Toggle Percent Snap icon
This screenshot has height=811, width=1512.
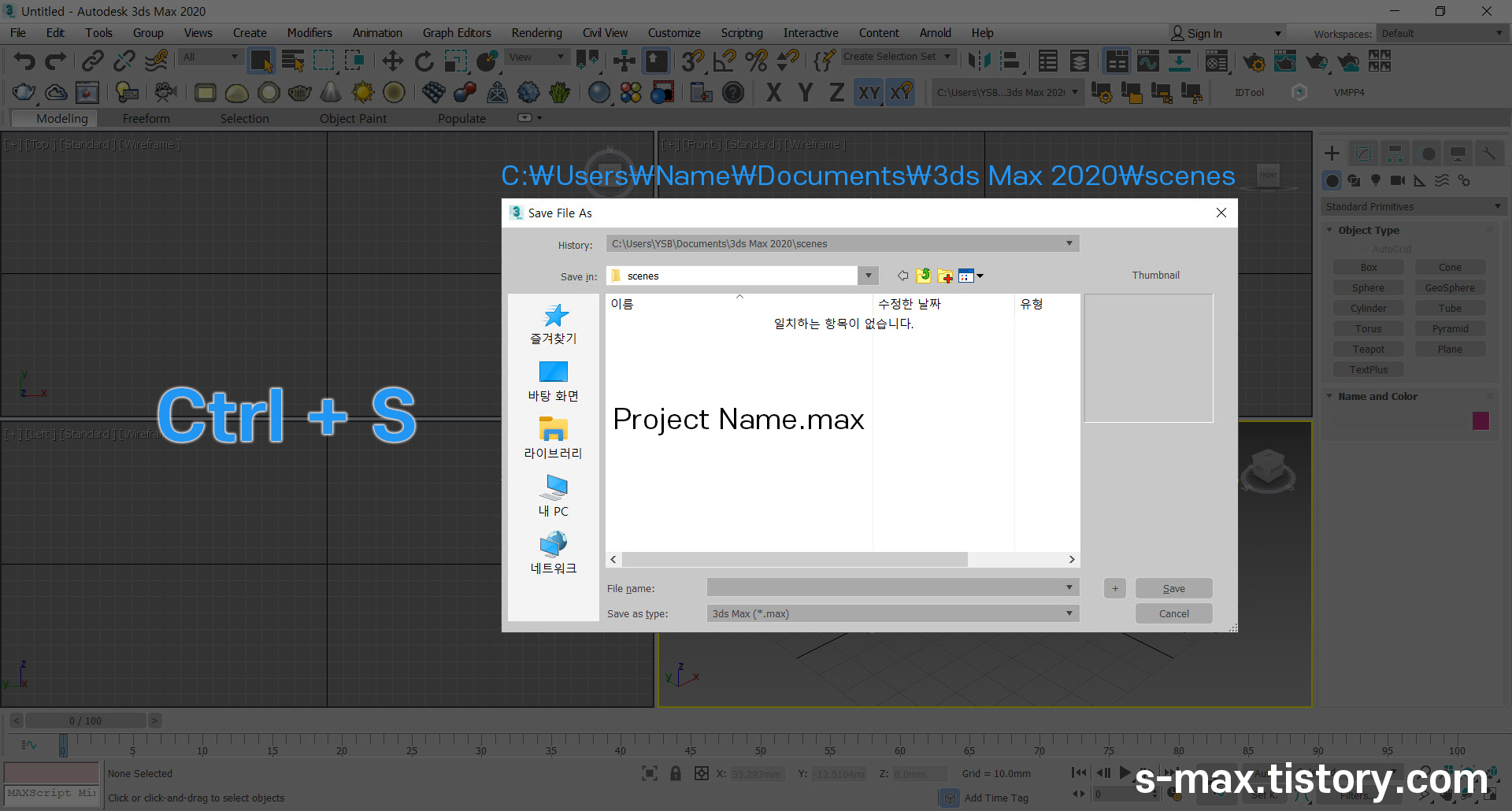[x=756, y=61]
